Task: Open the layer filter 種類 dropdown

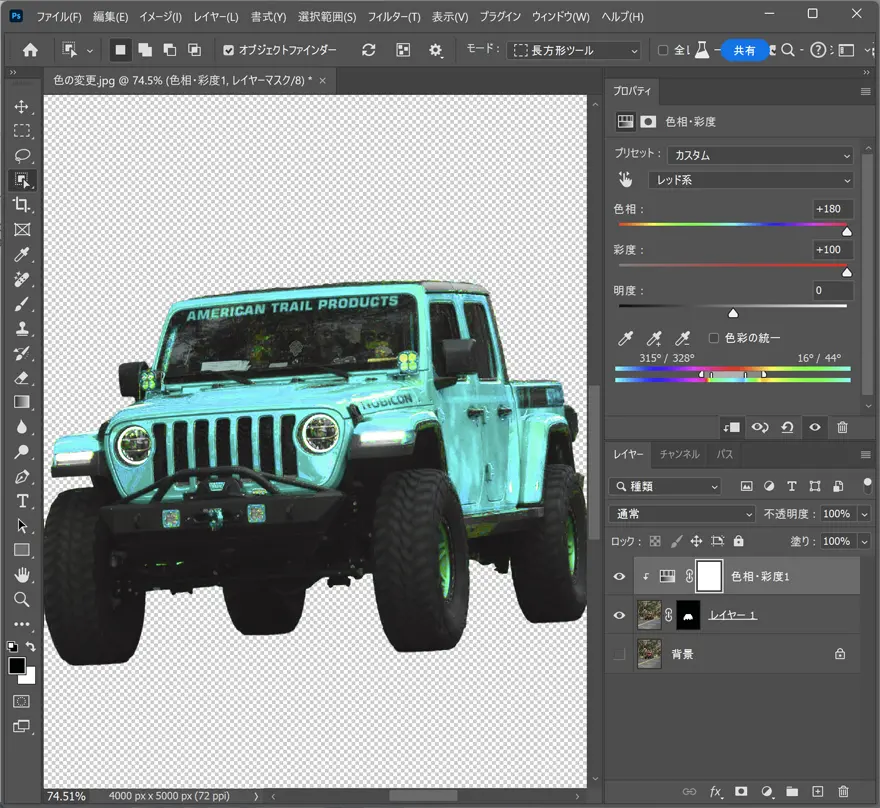Action: coord(665,486)
